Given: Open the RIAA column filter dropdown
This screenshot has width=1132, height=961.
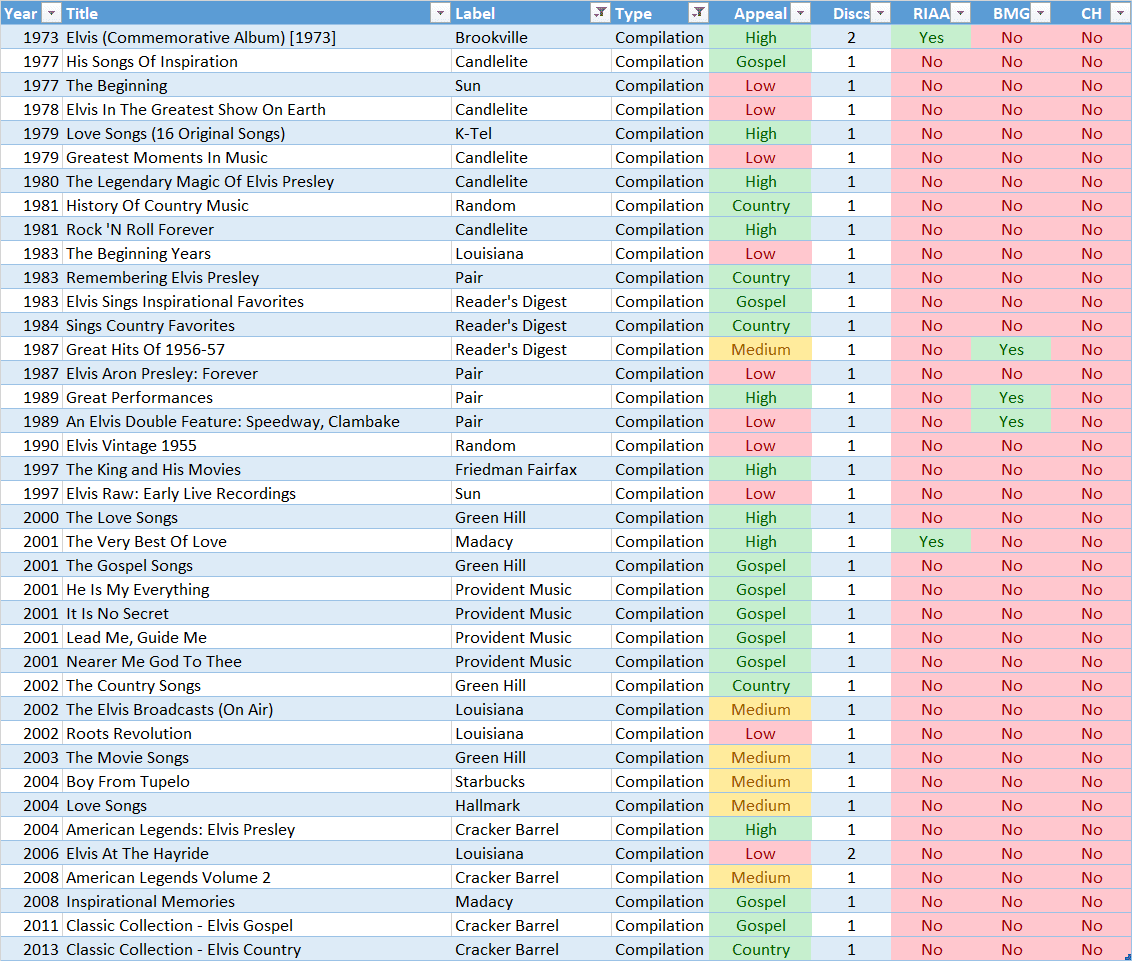Looking at the screenshot, I should pos(960,13).
